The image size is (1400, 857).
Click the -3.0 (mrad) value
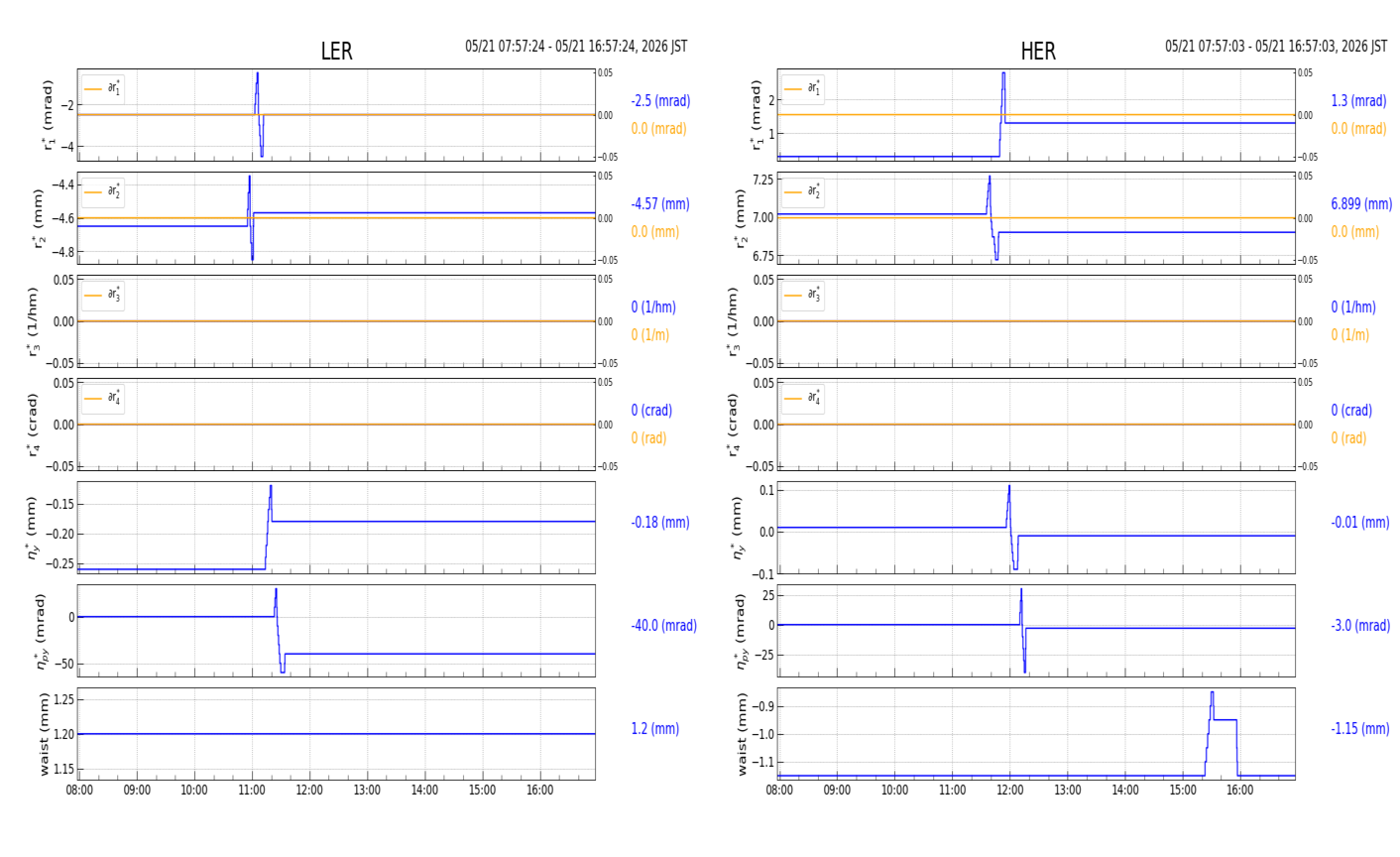pos(1360,626)
